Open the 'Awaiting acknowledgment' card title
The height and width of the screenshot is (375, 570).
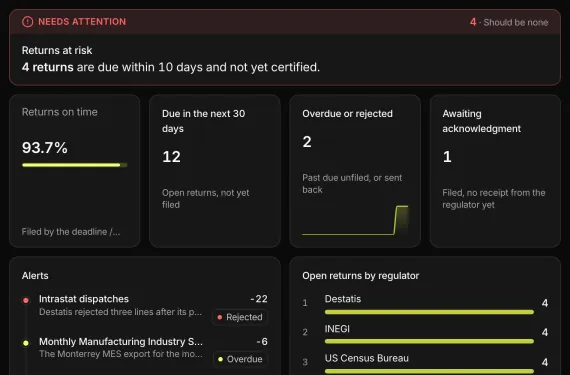click(482, 121)
